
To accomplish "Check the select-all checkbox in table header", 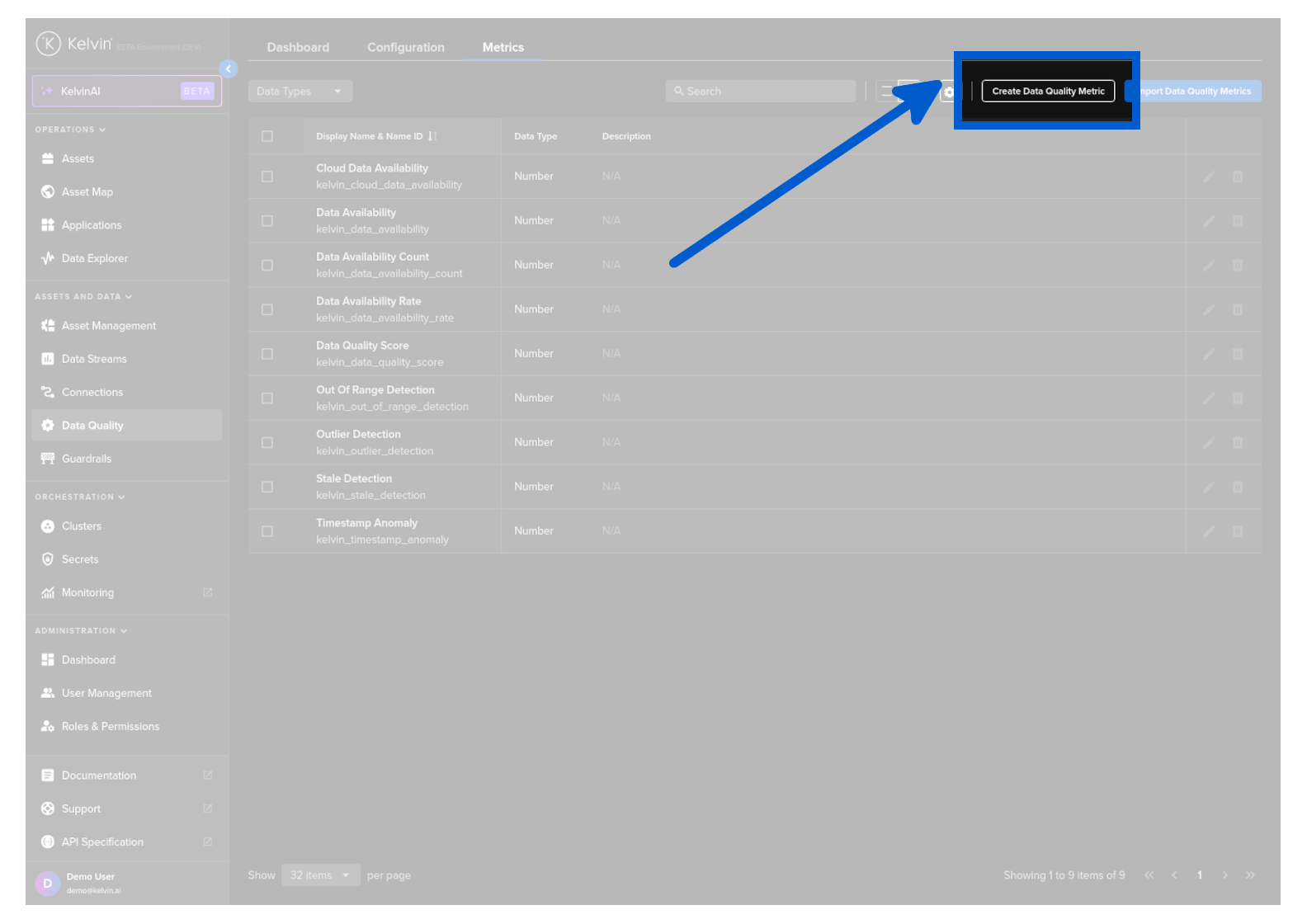I will pos(267,136).
